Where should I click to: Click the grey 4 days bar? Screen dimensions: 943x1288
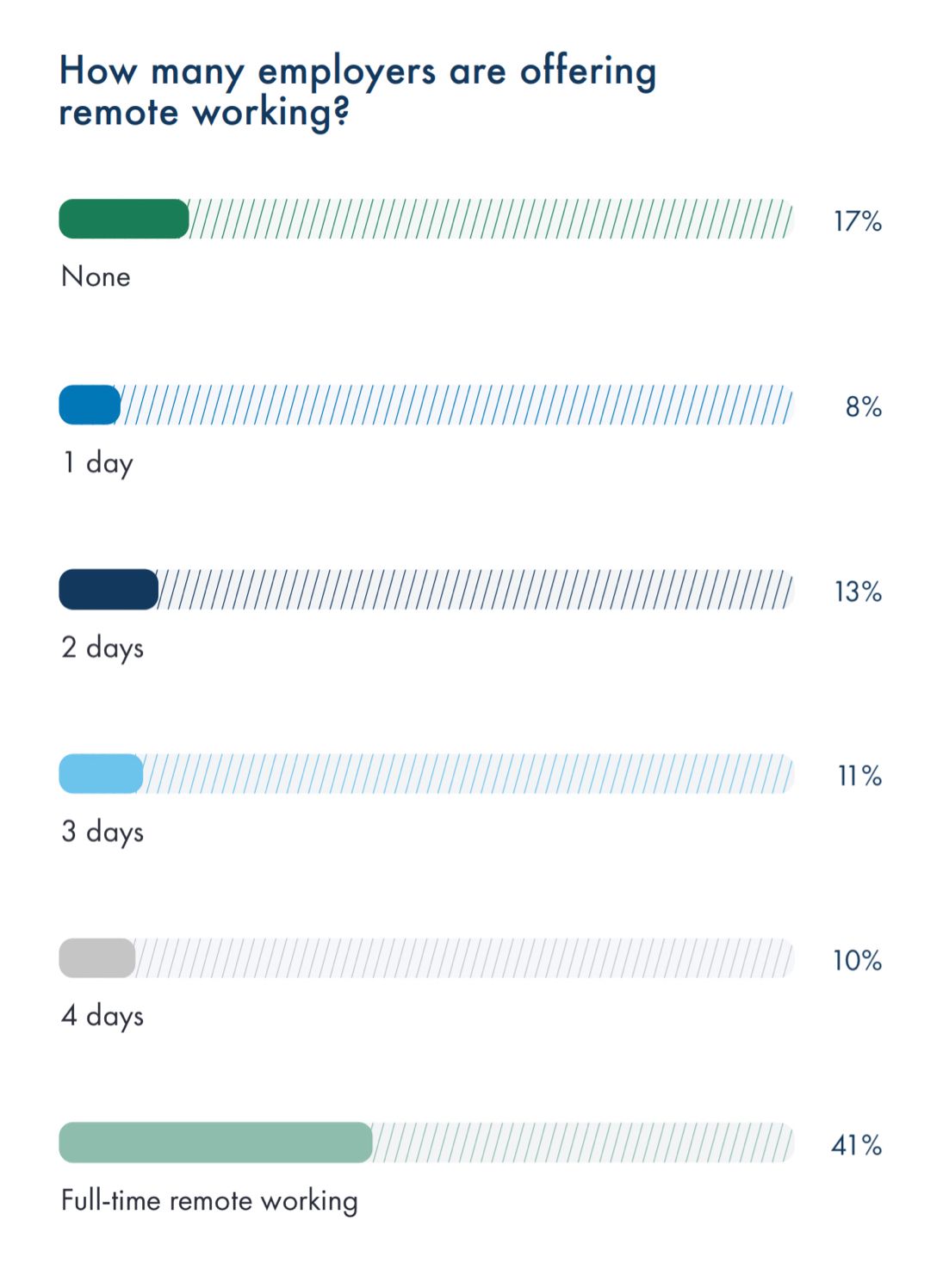tap(97, 958)
